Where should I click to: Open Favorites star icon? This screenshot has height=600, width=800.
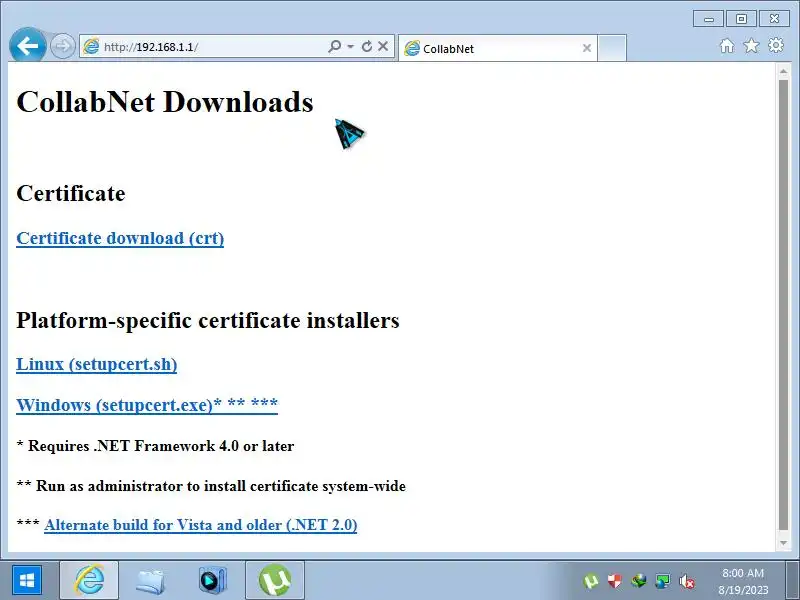point(751,46)
